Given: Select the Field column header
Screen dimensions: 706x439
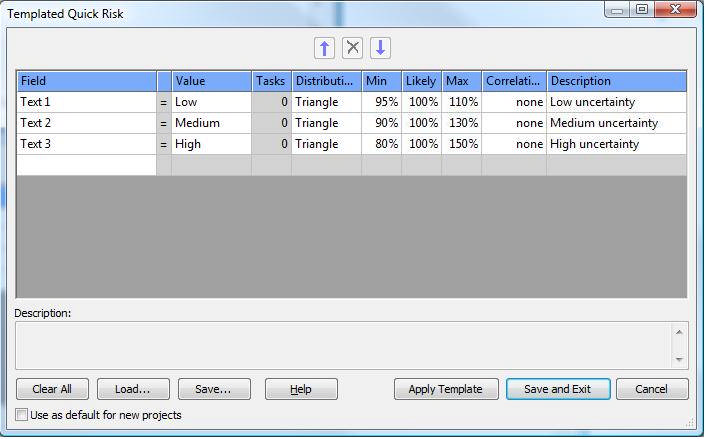Looking at the screenshot, I should click(x=87, y=81).
